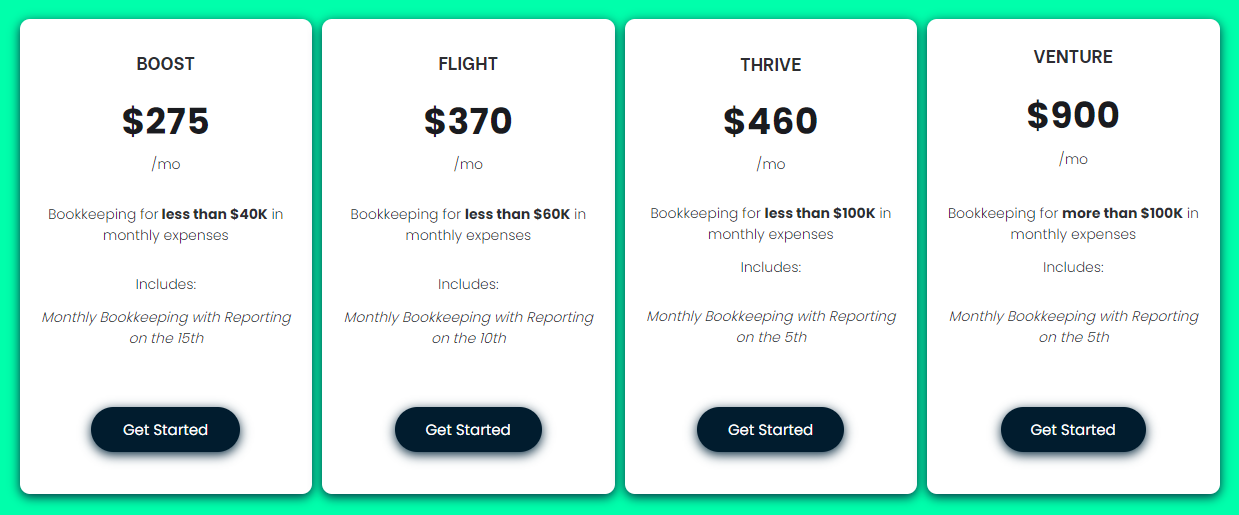Select the THRIVE plan heading
Image resolution: width=1239 pixels, height=515 pixels.
(x=771, y=65)
